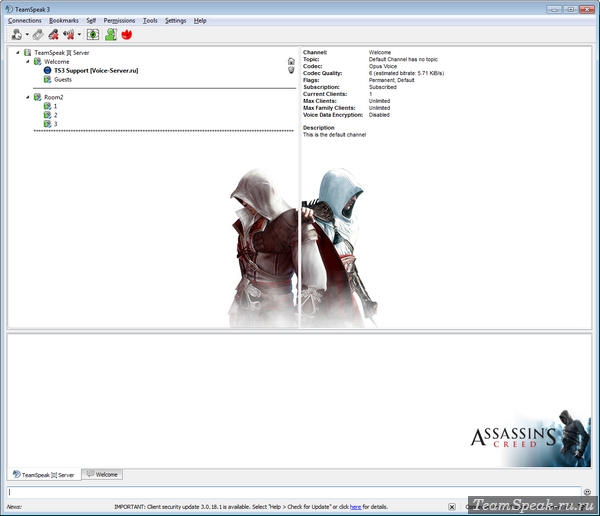600x516 pixels.
Task: Click the Welcome channel's green icon
Action: click(x=38, y=61)
